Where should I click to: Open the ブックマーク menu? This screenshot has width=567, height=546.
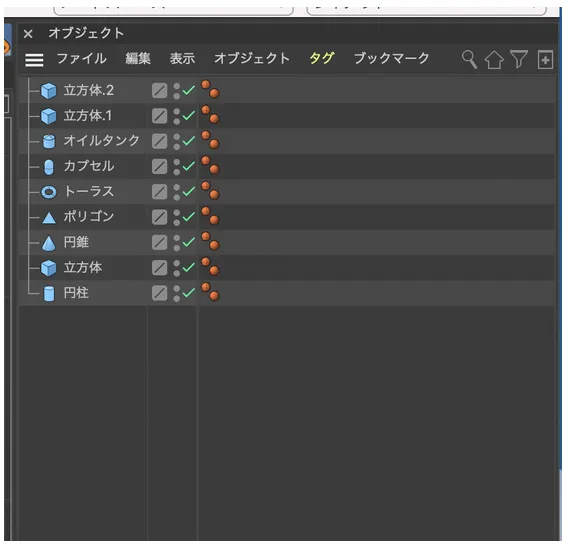[x=392, y=58]
